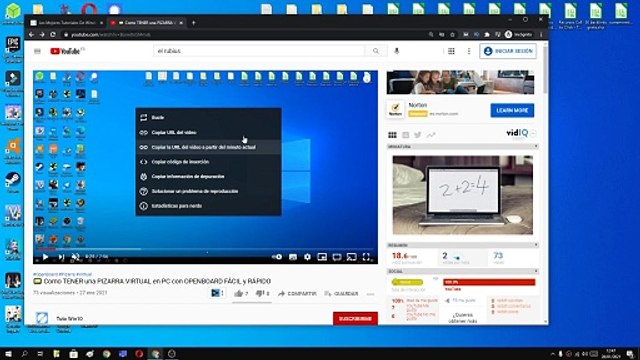This screenshot has width=640, height=360.
Task: Open more actions ellipsis below video
Action: pyautogui.click(x=370, y=294)
